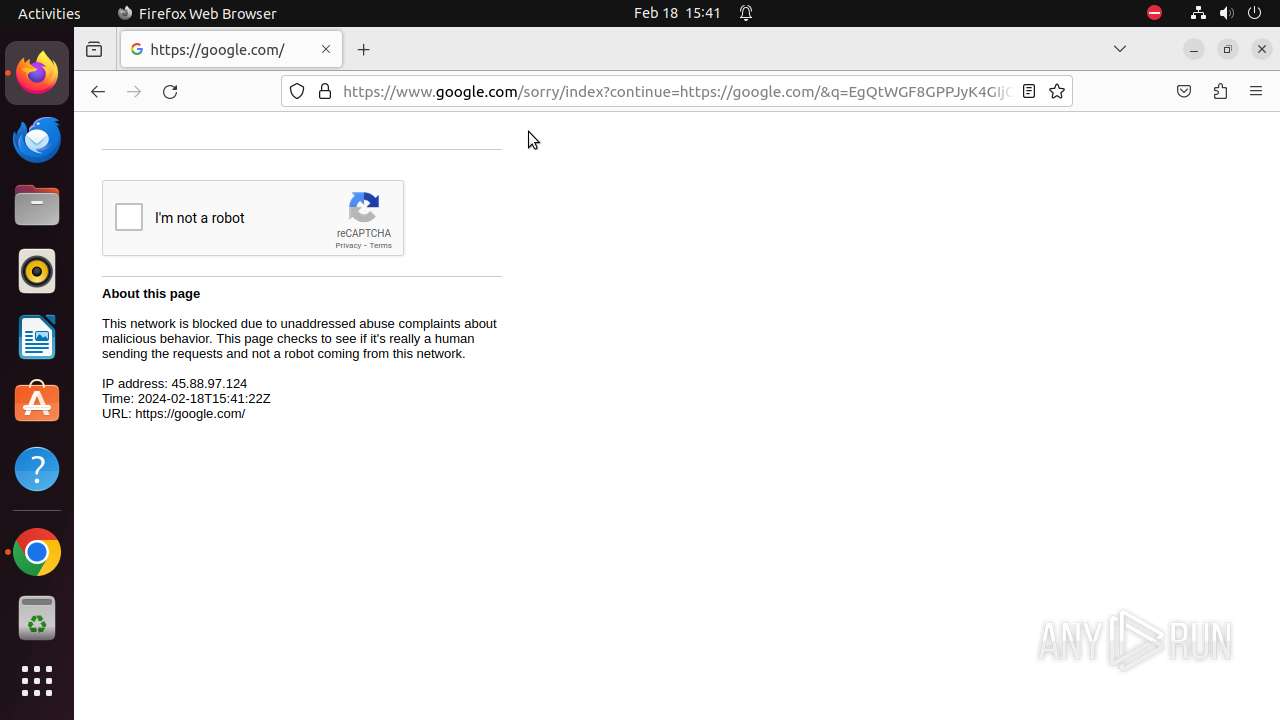Open the Trash in the dock

[x=37, y=618]
